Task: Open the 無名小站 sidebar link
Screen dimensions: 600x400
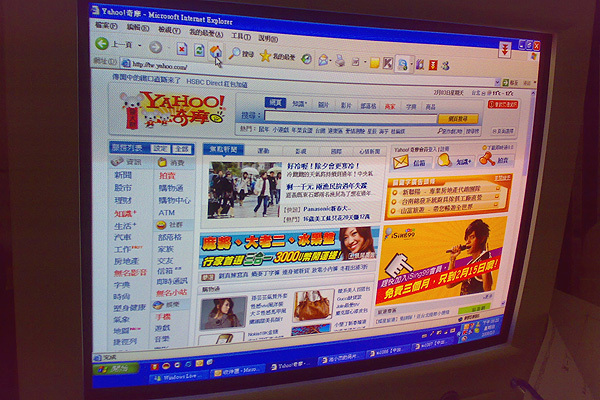Action: click(x=171, y=292)
